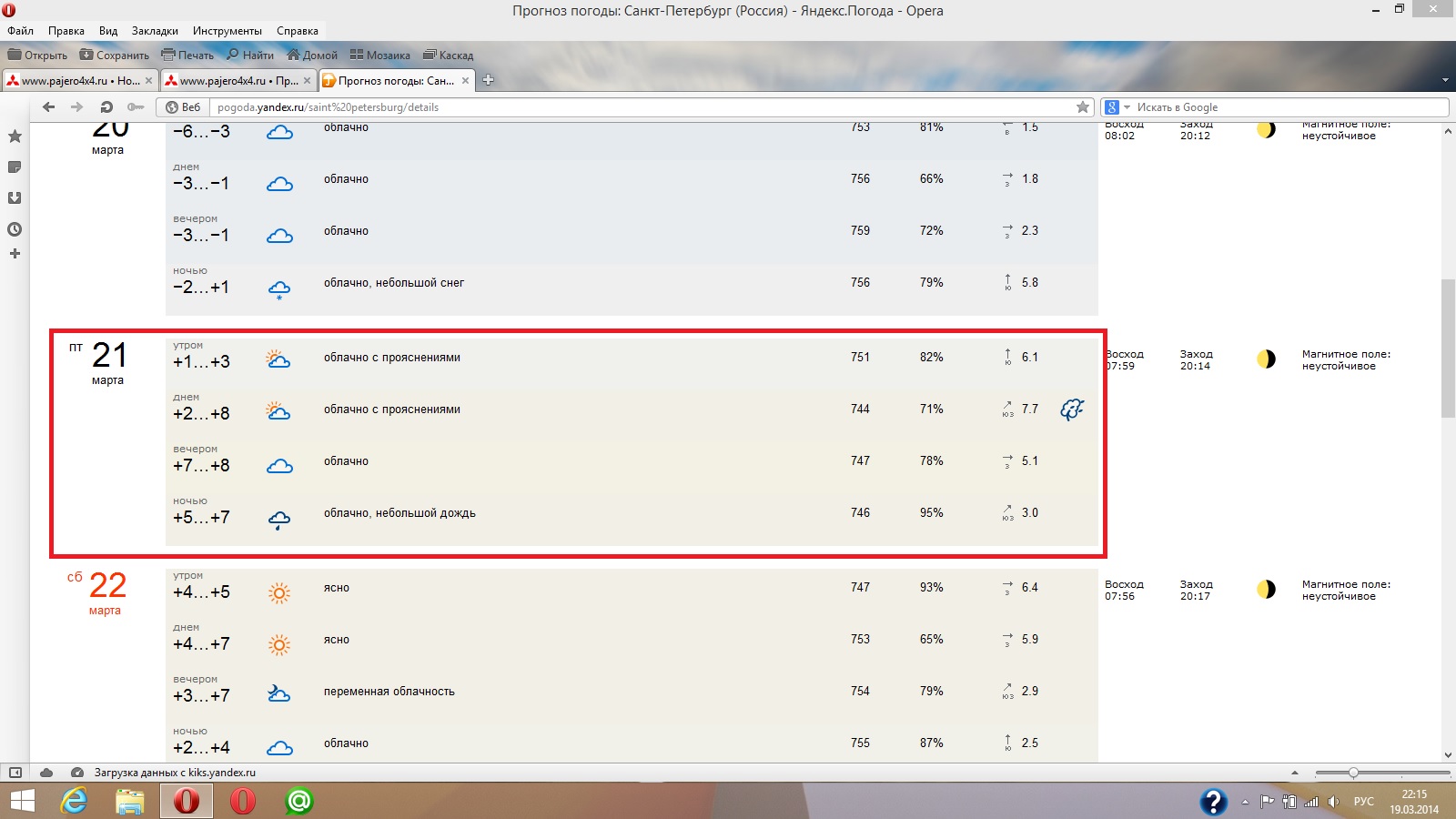Expand the zoom level menu arrow in status bar
Viewport: 1456px width, 819px height.
1295,773
